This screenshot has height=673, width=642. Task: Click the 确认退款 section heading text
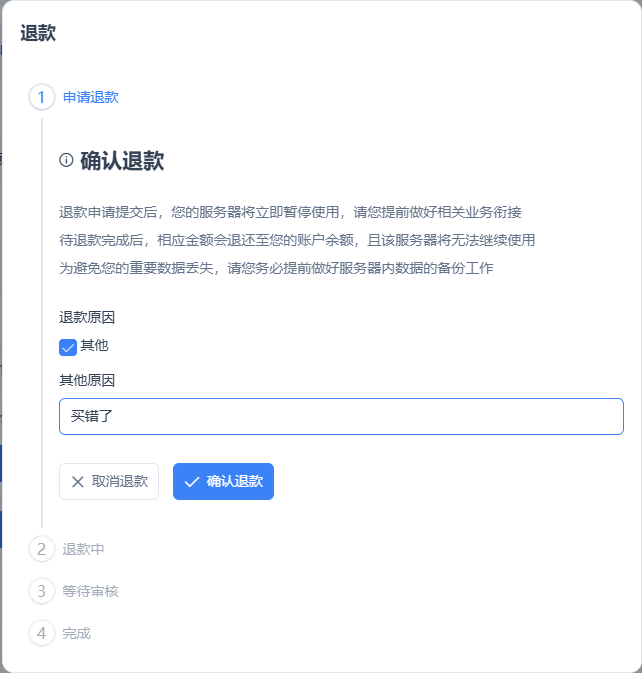tap(122, 161)
